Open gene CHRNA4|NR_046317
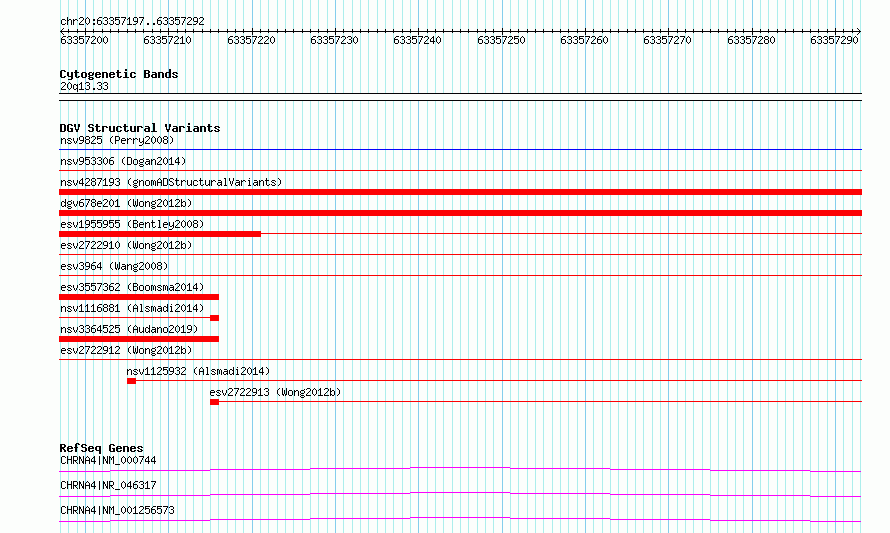 coord(108,485)
